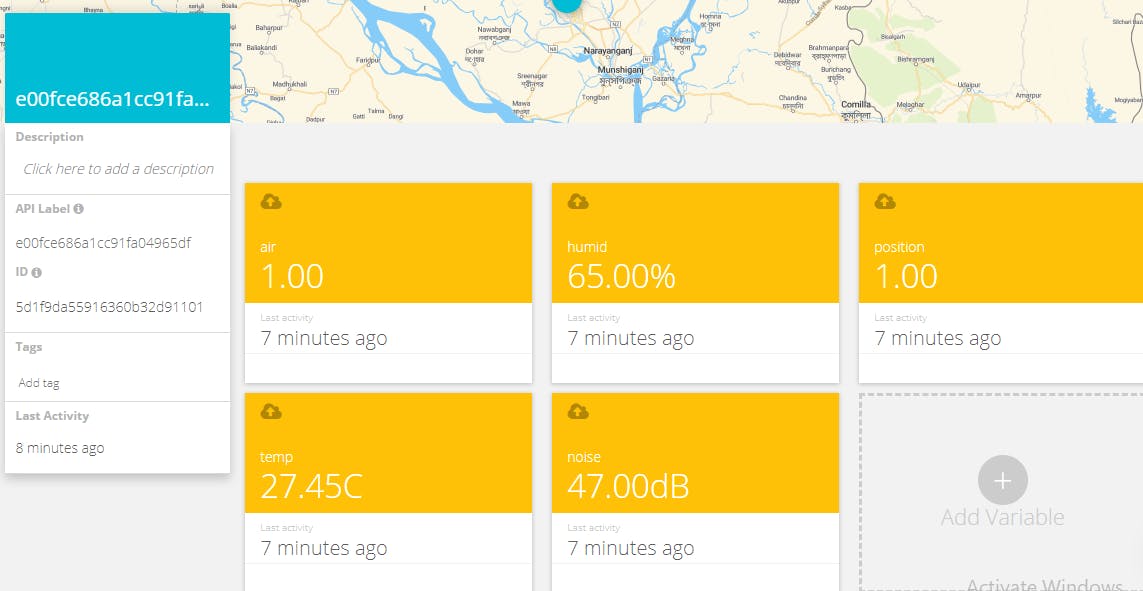Screen dimensions: 1143x591
Task: Click the noise card's 7 minutes ago text
Action: [631, 548]
